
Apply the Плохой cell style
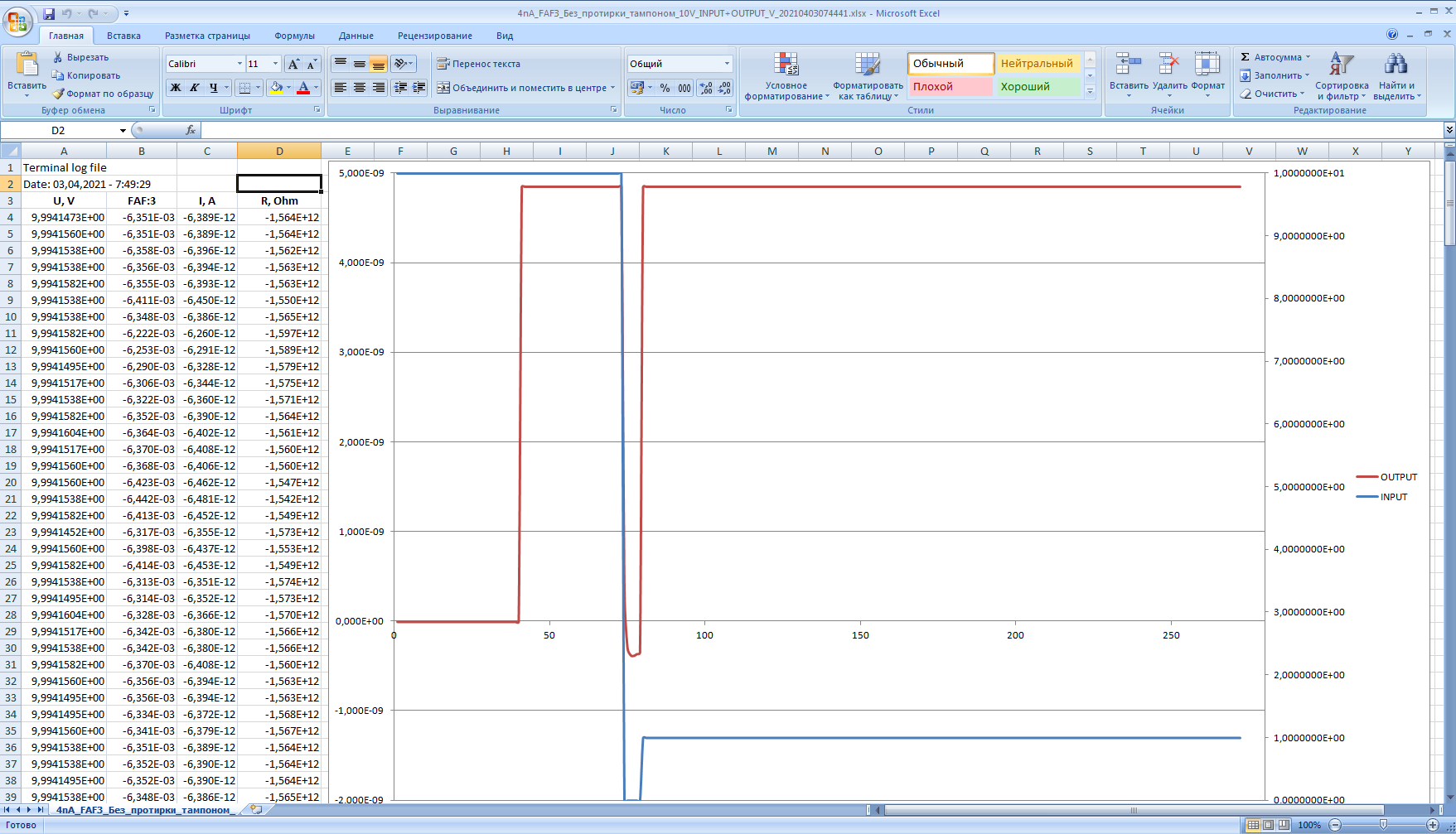951,87
